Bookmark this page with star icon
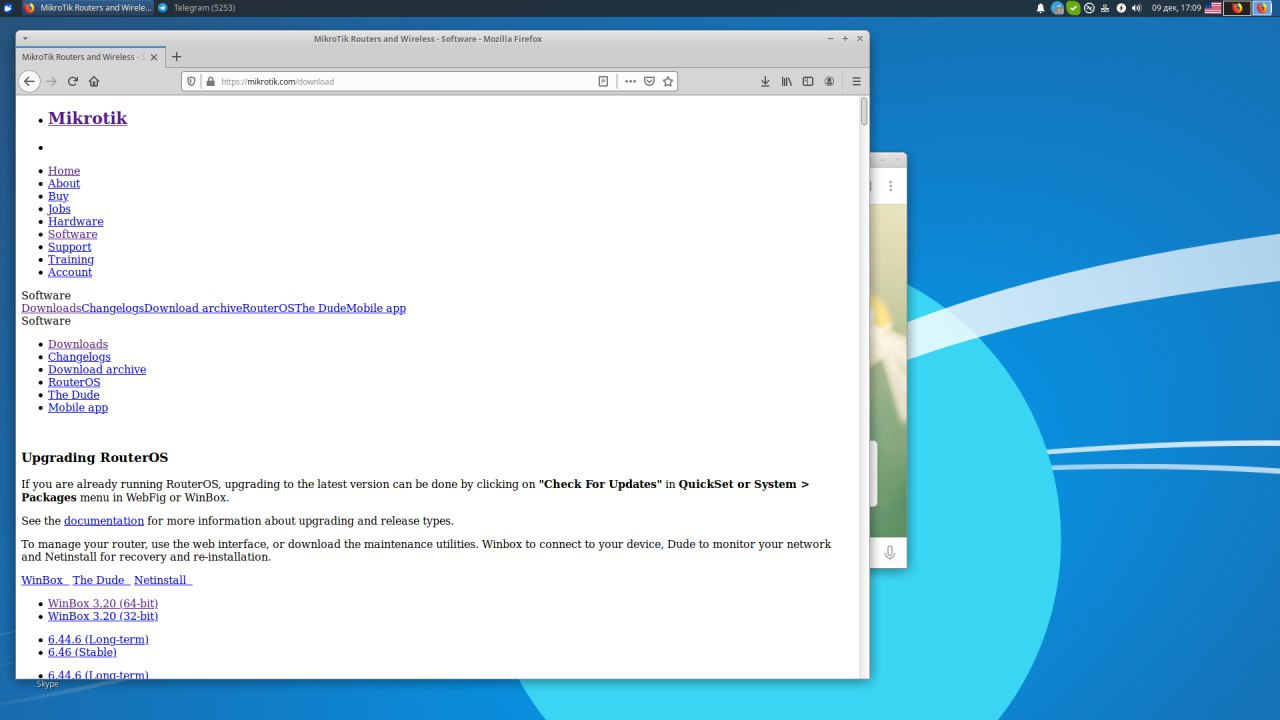1280x720 pixels. [x=668, y=81]
